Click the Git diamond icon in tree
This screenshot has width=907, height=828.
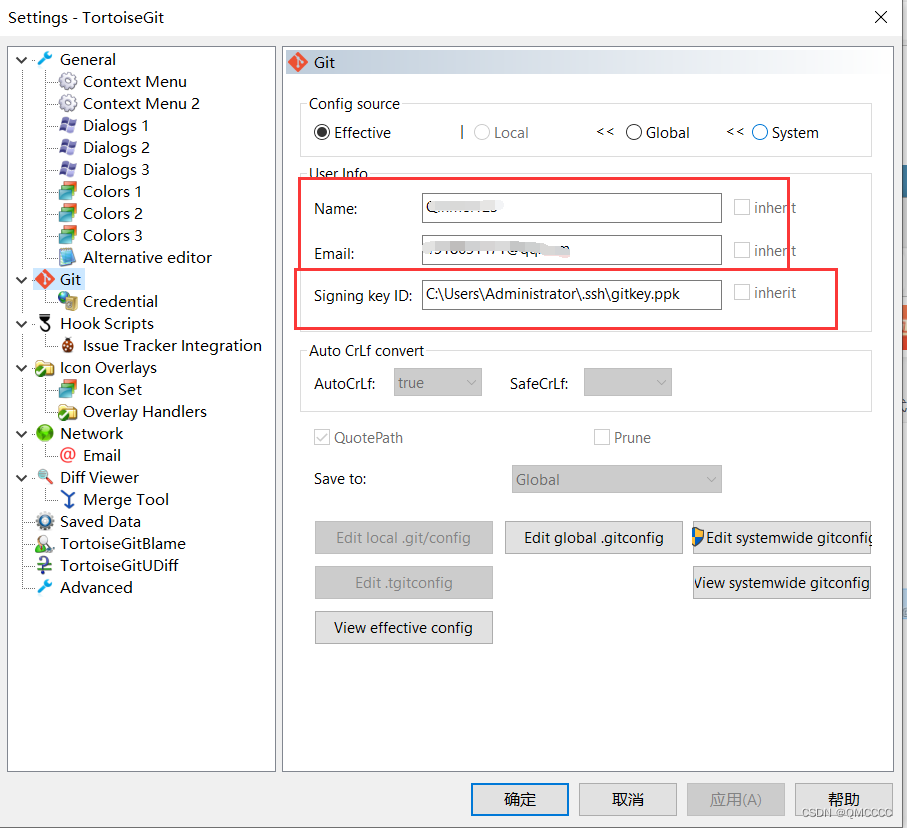[x=45, y=279]
